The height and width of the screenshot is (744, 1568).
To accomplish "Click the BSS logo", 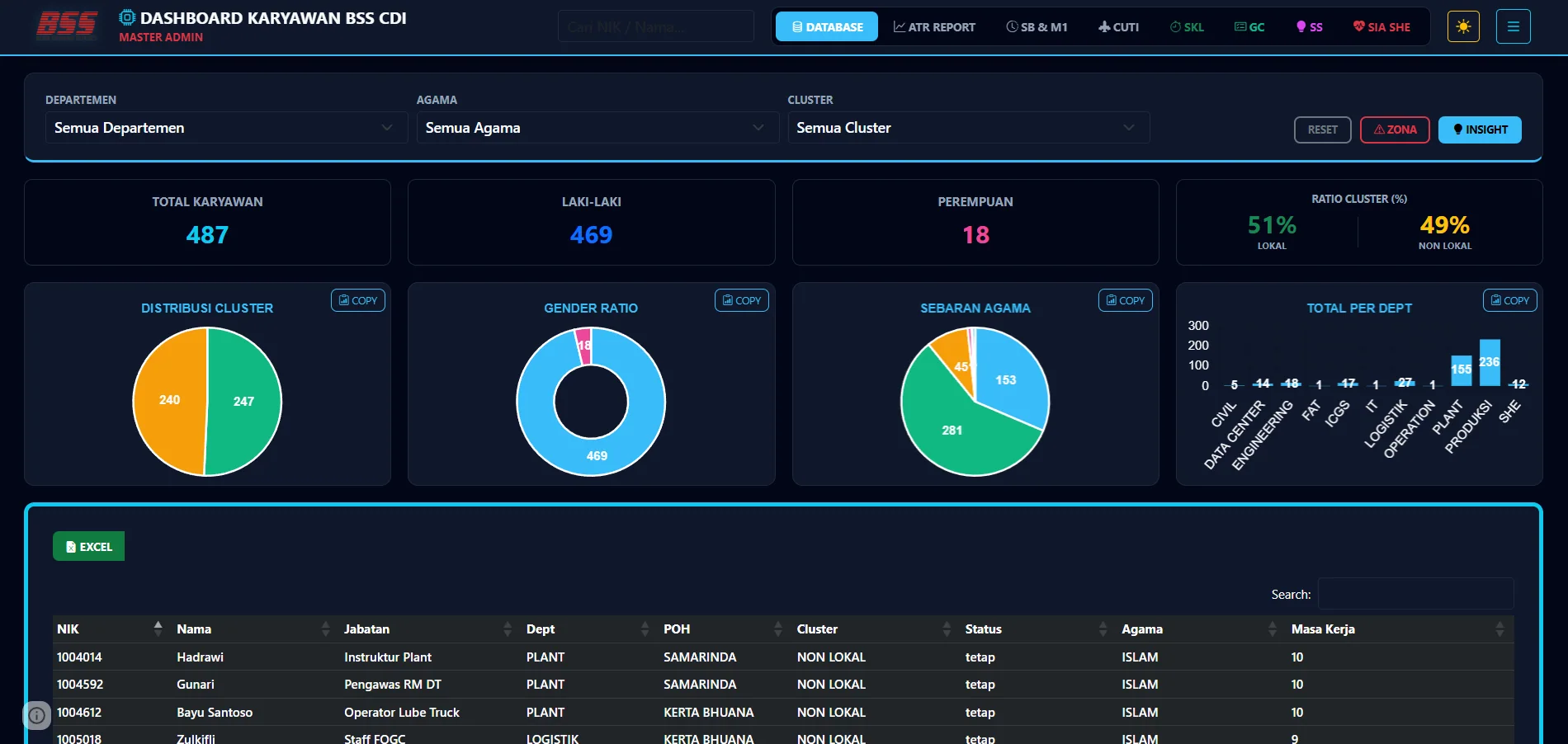I will point(67,26).
